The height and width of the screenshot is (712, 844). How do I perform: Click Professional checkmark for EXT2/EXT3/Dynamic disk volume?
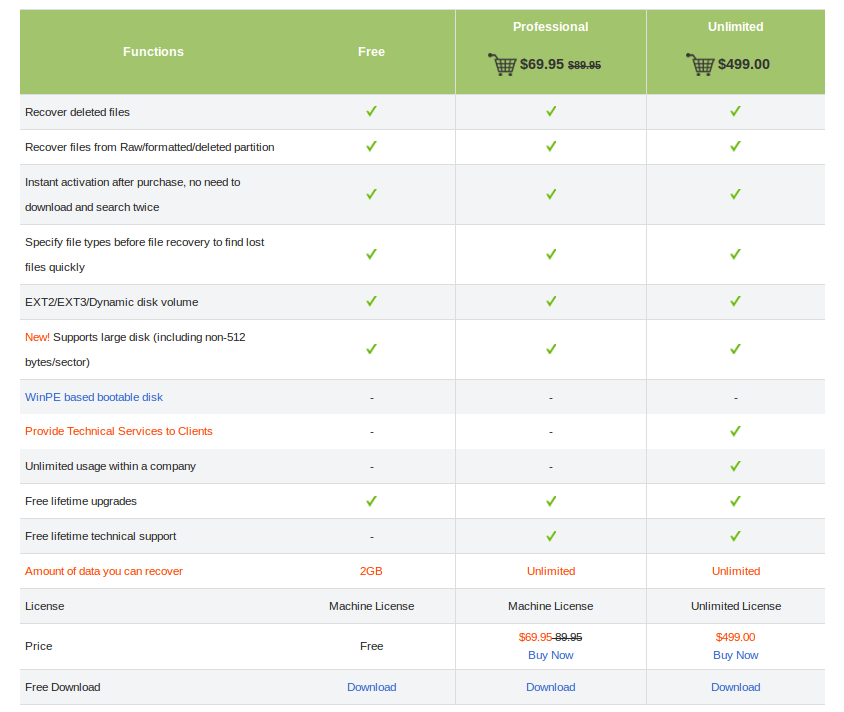coord(551,301)
